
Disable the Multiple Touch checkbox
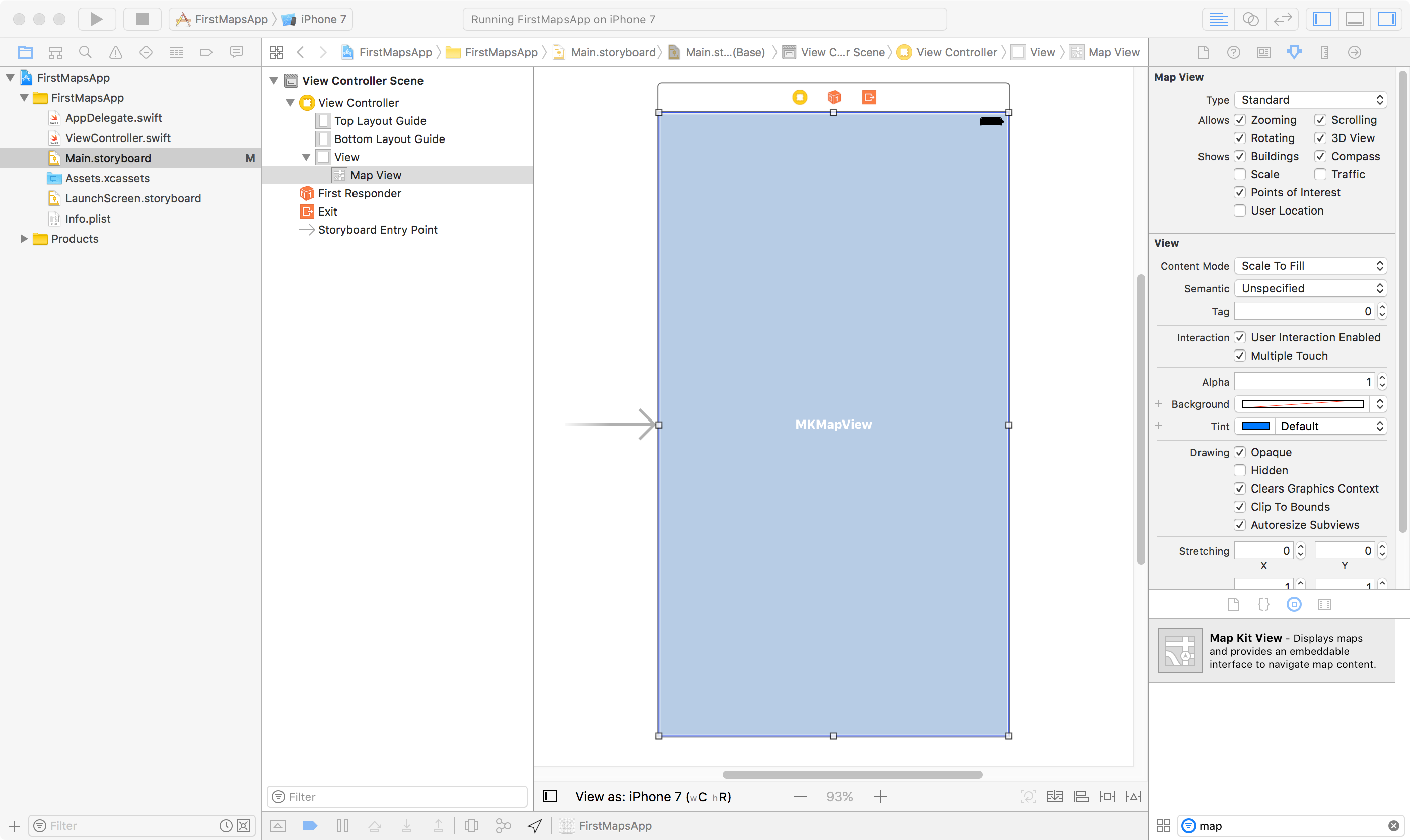(1240, 356)
